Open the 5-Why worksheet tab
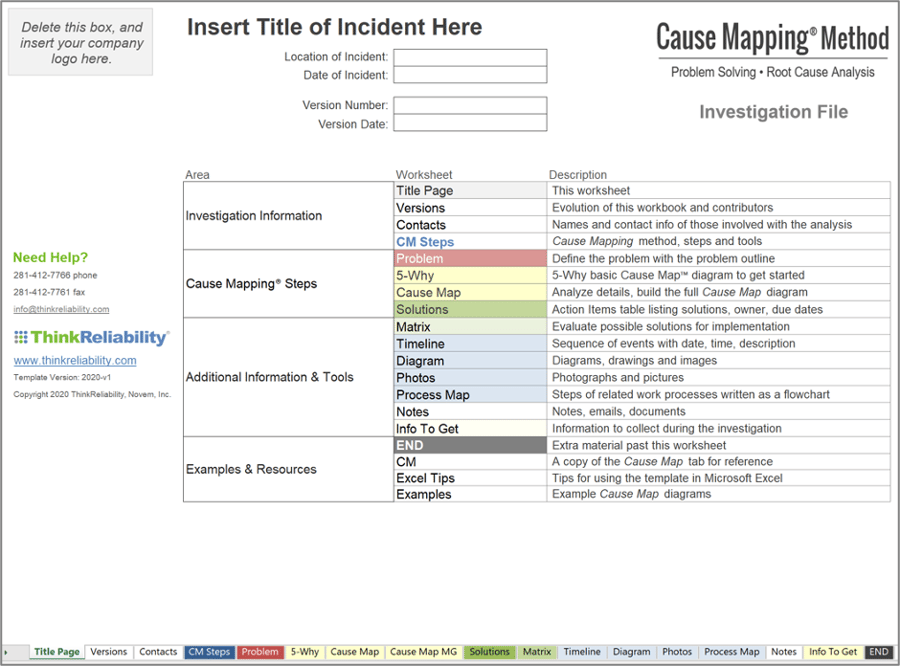This screenshot has width=900, height=666. (304, 651)
